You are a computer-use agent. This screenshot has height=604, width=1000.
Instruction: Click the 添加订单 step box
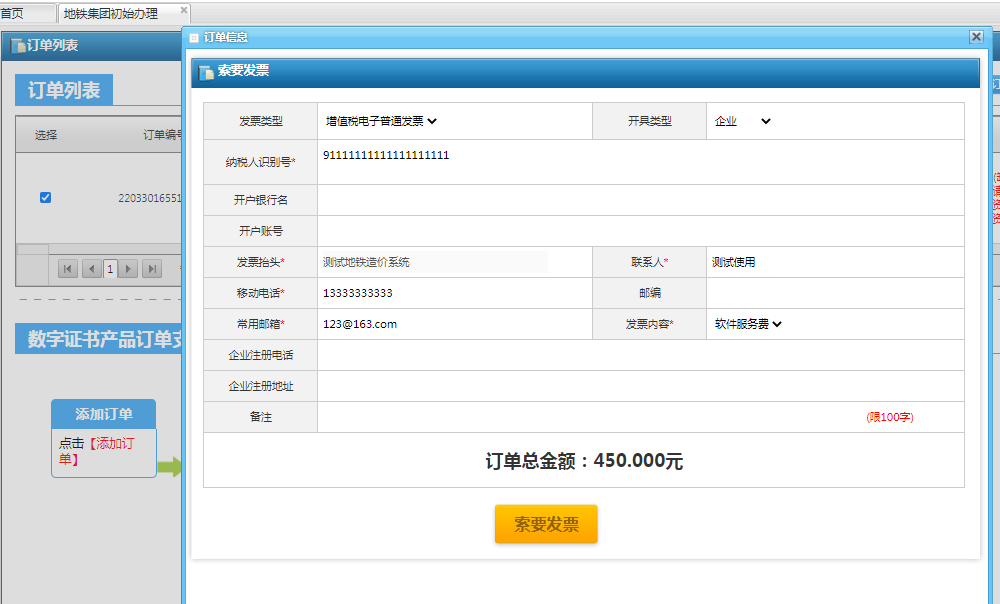[104, 414]
